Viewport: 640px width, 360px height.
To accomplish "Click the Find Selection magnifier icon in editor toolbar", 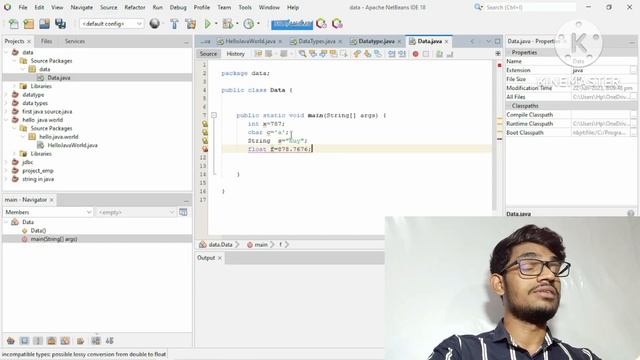I will (x=302, y=54).
